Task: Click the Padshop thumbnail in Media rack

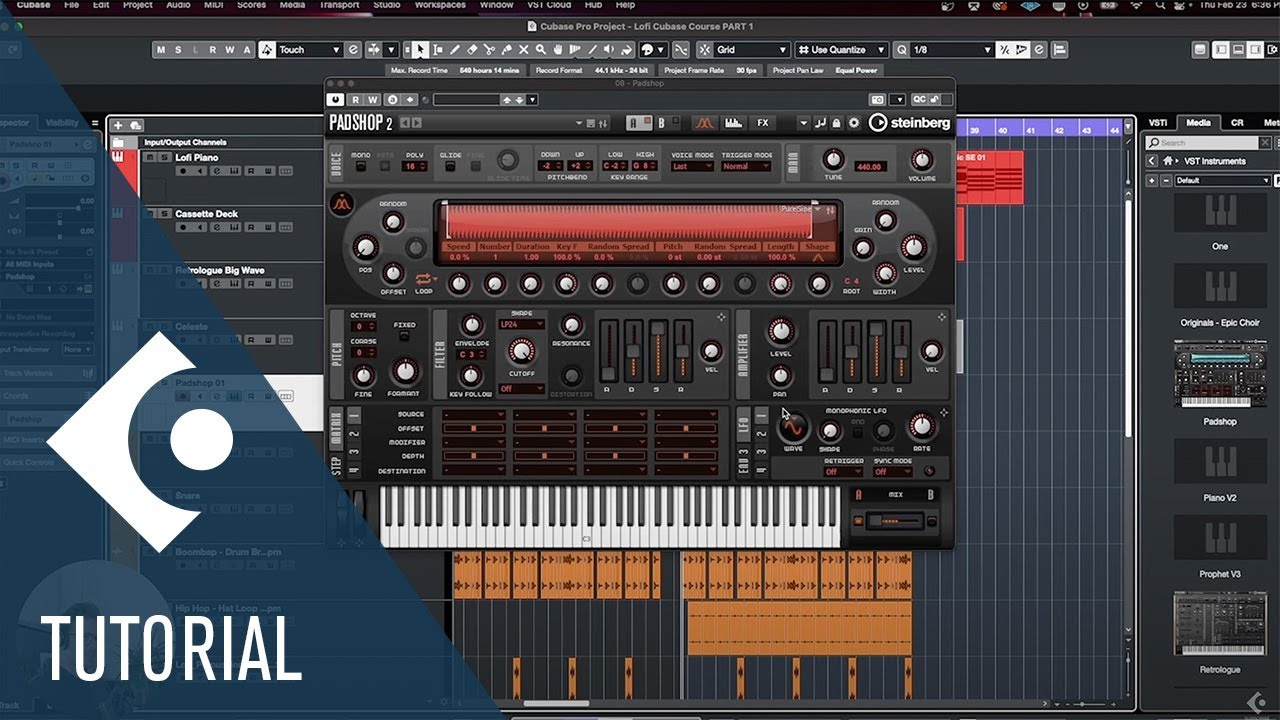Action: 1219,374
